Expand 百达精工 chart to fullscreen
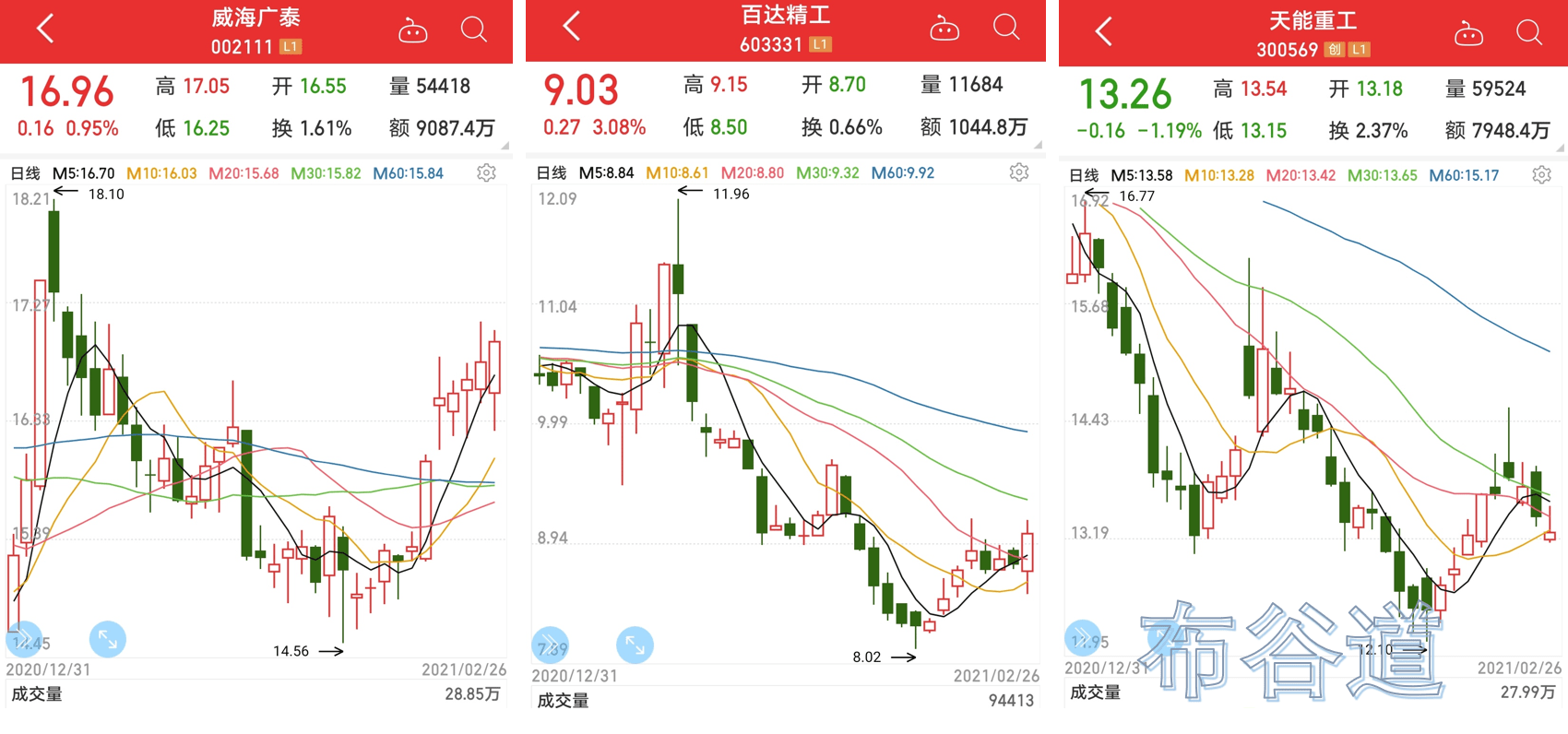 coord(635,645)
